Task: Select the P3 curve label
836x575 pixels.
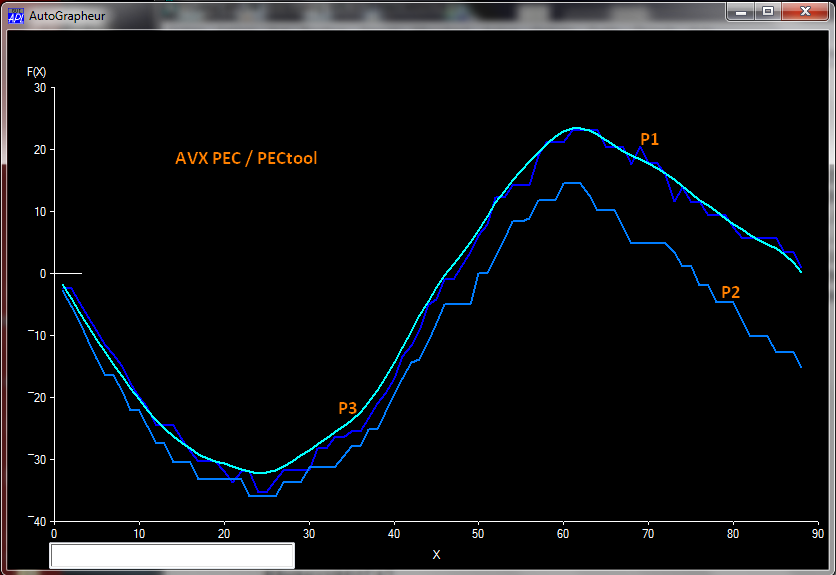Action: pyautogui.click(x=347, y=408)
